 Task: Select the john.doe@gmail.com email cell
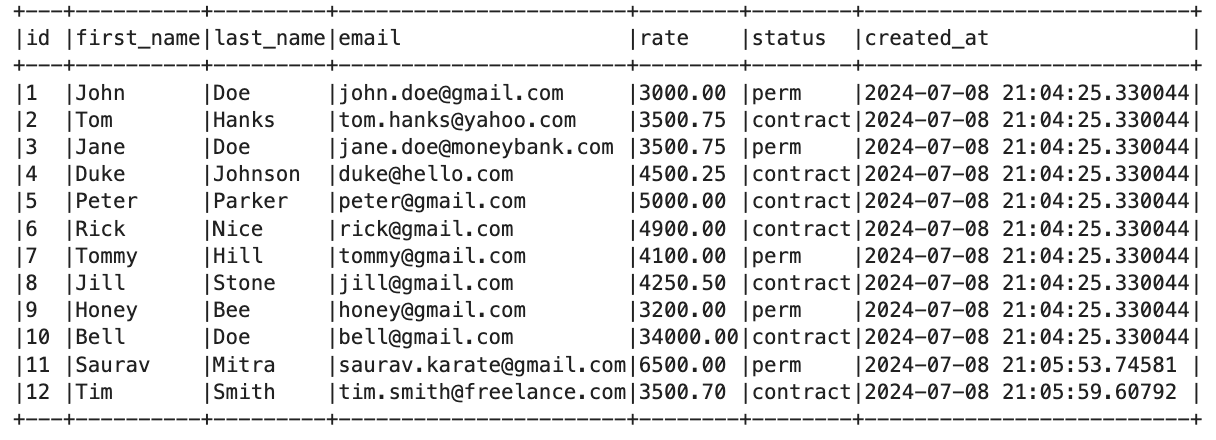click(451, 94)
